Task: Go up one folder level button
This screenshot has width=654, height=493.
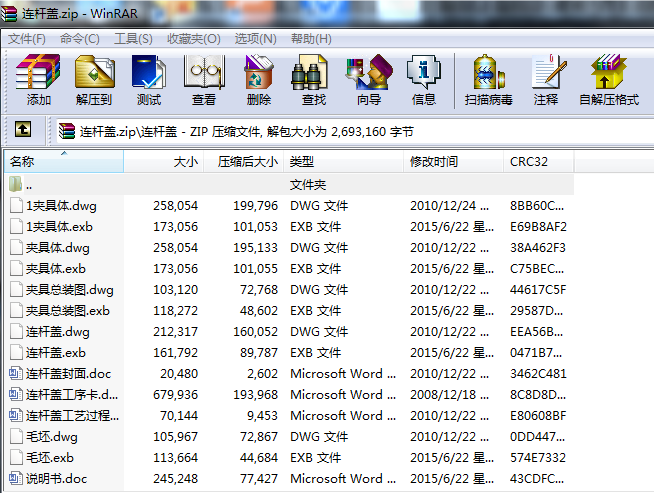Action: [23, 129]
